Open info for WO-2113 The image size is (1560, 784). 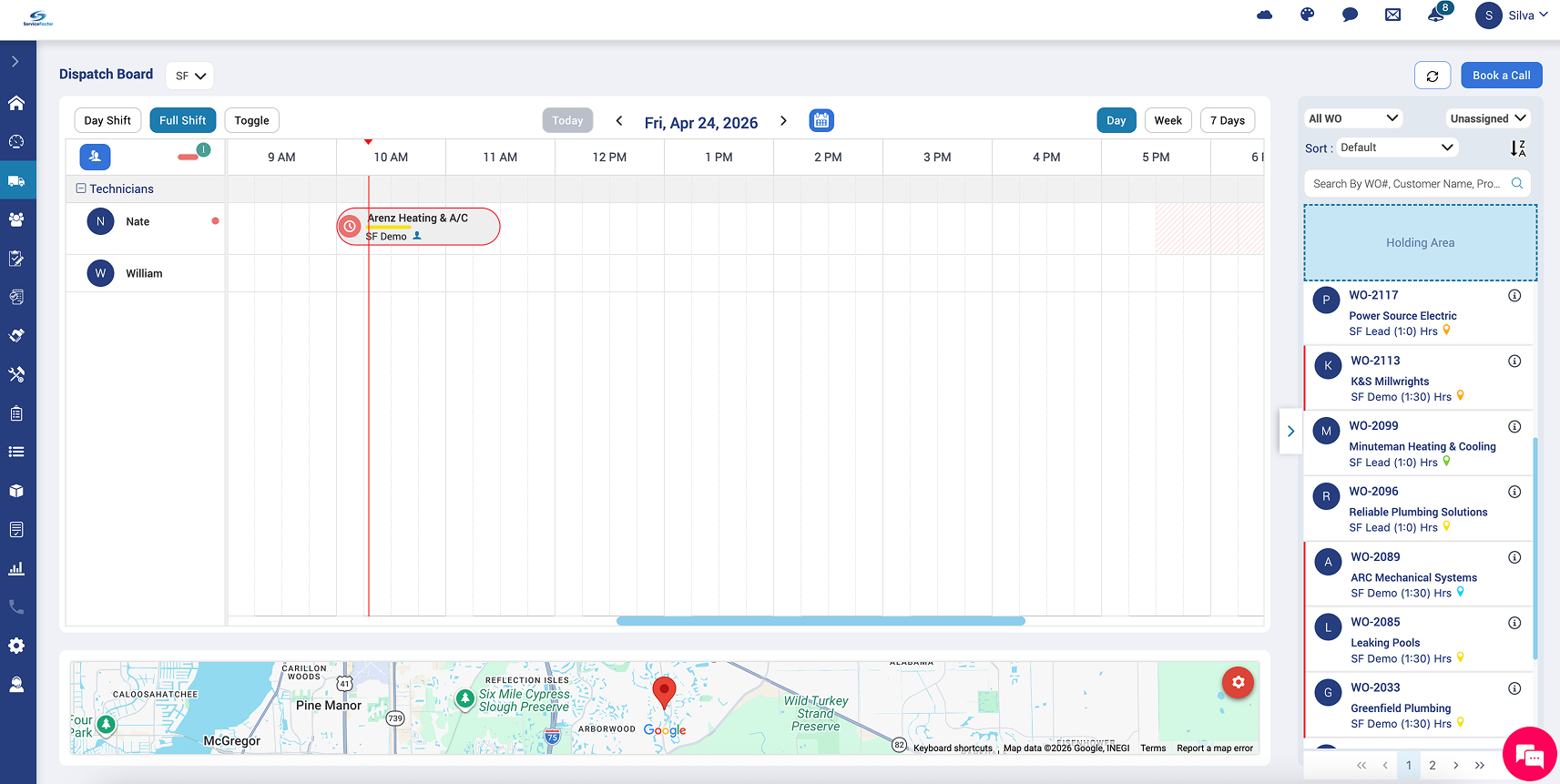point(1514,361)
